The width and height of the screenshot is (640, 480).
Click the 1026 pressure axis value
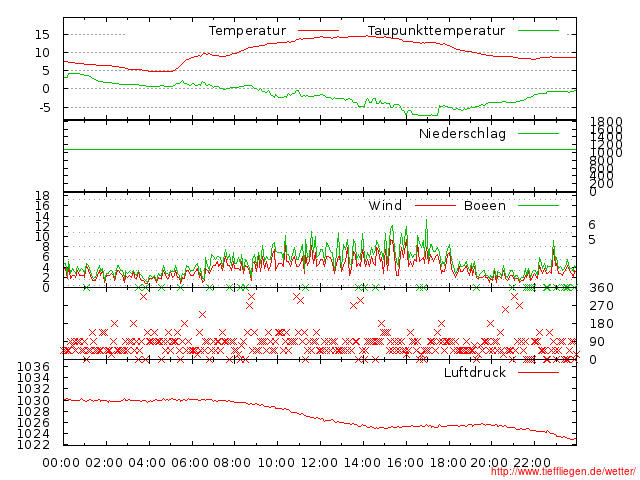(33, 423)
